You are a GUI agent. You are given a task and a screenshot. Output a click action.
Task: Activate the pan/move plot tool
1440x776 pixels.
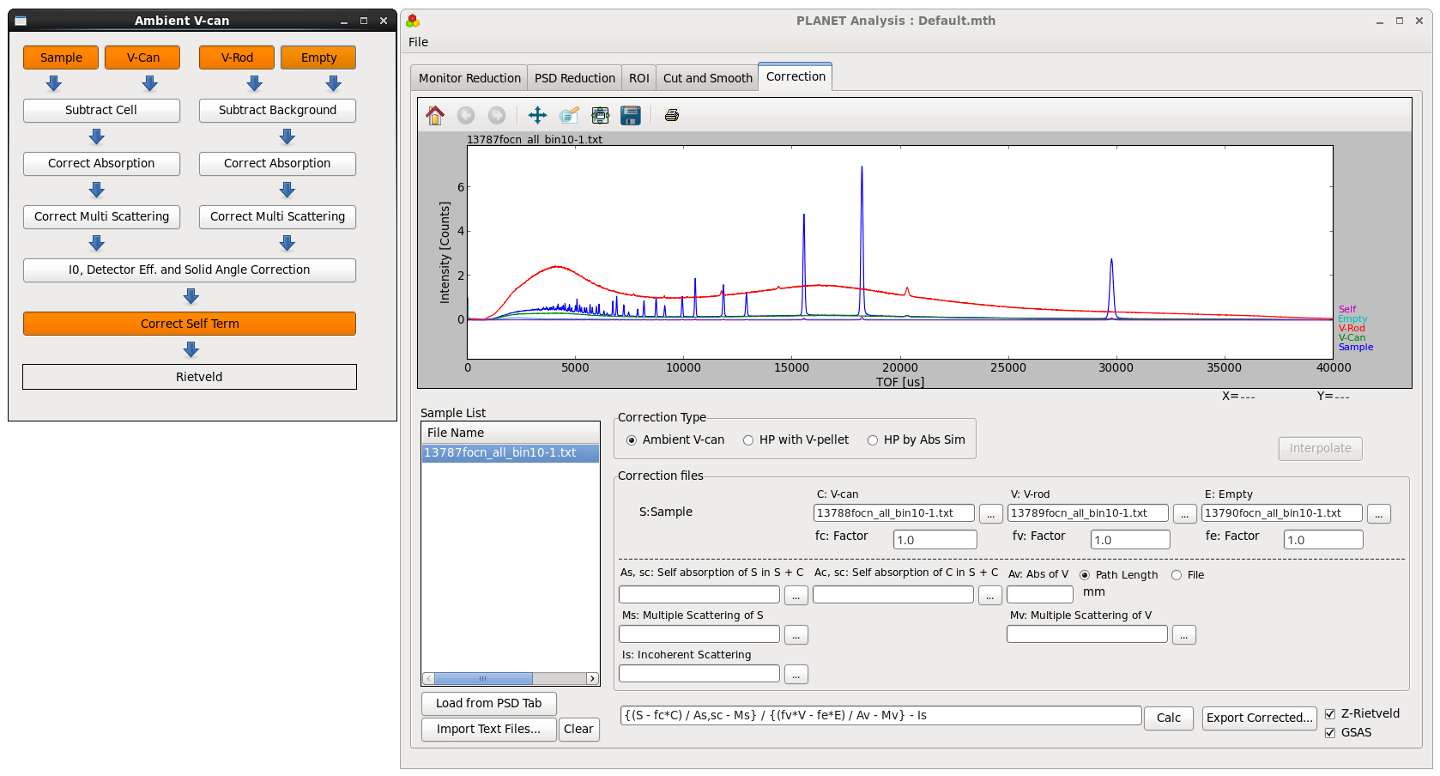pos(537,115)
